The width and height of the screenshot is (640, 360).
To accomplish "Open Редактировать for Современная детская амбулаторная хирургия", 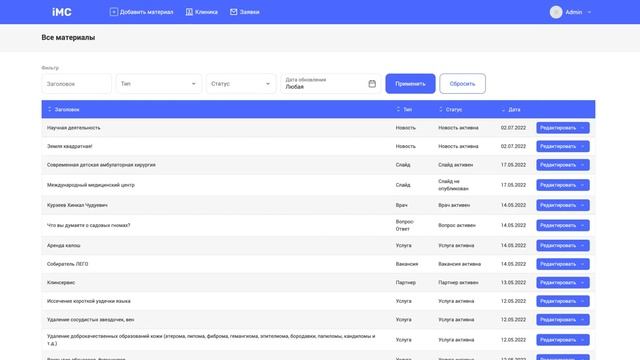I will [563, 165].
